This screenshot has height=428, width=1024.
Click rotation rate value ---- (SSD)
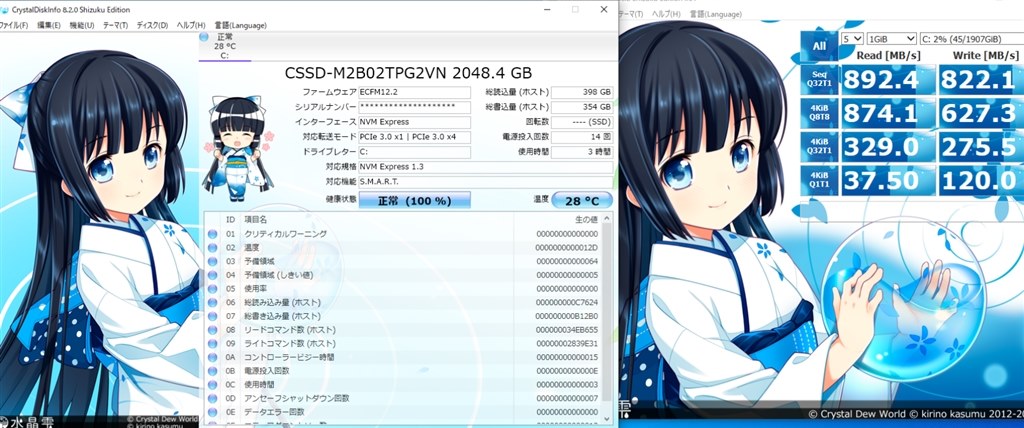click(x=582, y=122)
